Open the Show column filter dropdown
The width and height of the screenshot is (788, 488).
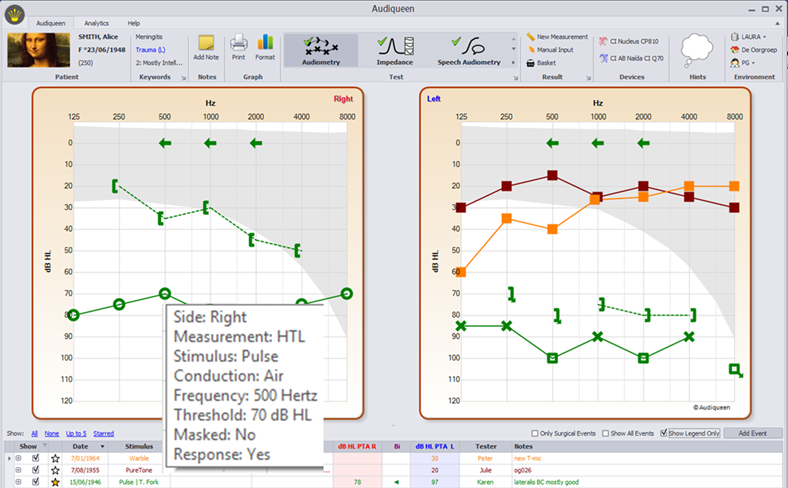[45, 446]
